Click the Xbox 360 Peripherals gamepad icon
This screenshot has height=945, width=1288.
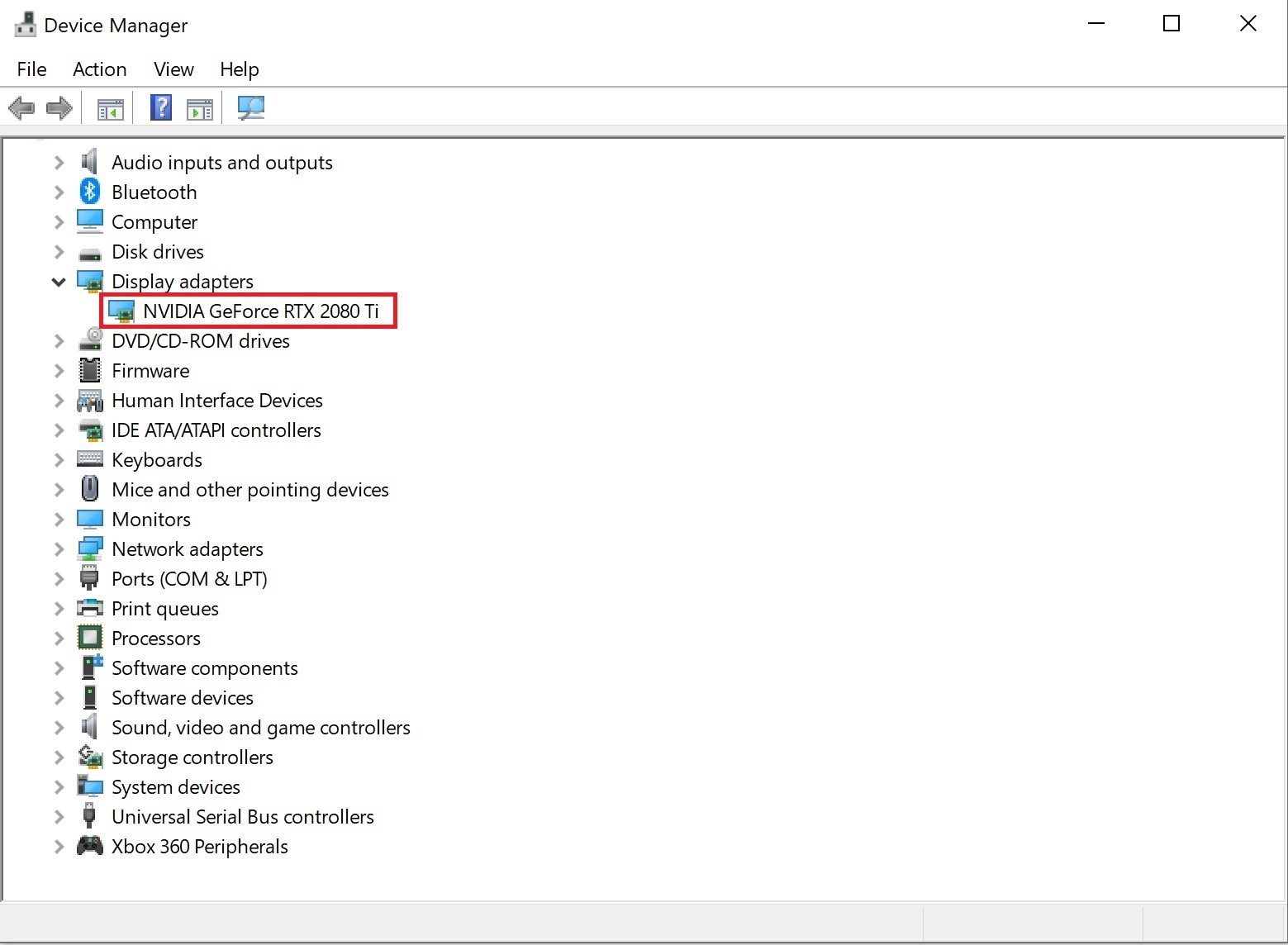89,846
